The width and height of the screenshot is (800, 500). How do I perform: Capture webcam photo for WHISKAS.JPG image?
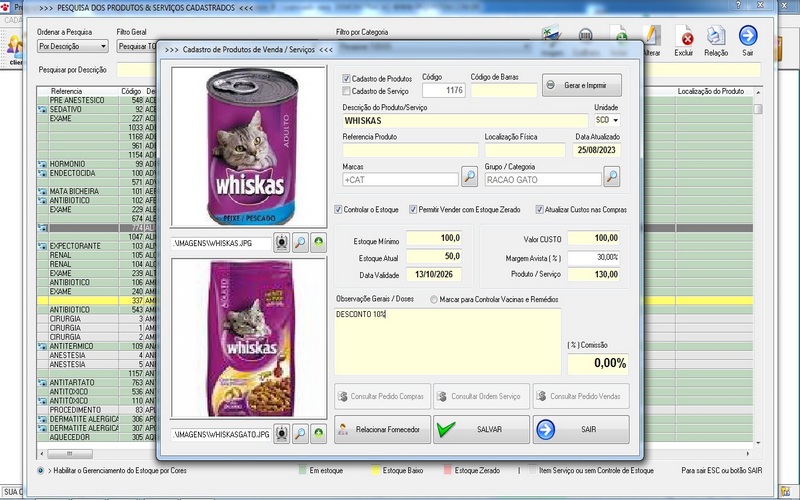click(x=282, y=243)
